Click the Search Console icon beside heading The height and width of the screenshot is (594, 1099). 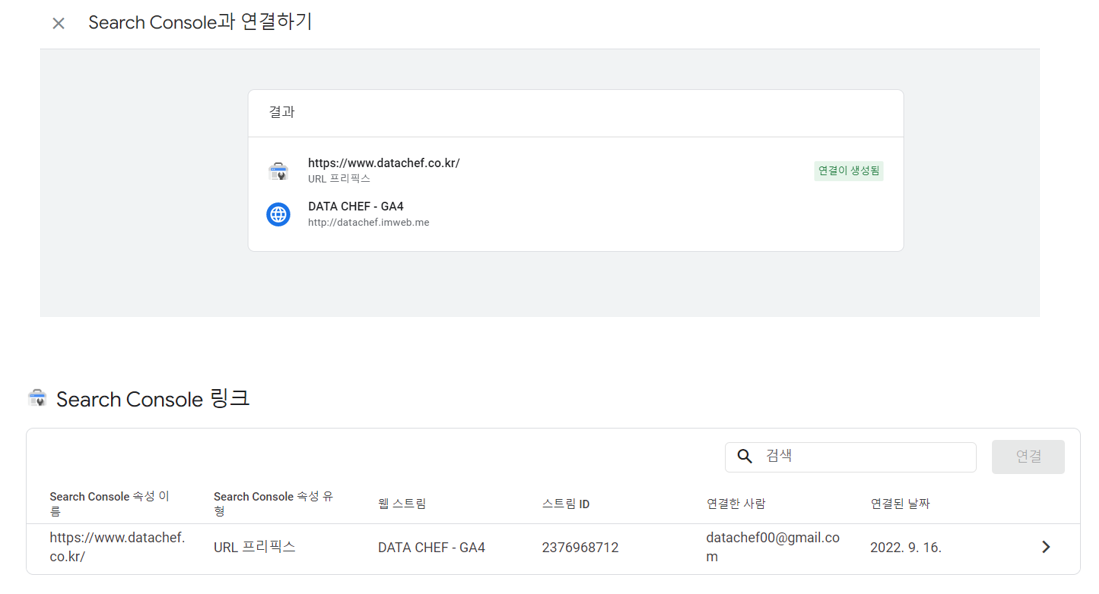click(38, 398)
